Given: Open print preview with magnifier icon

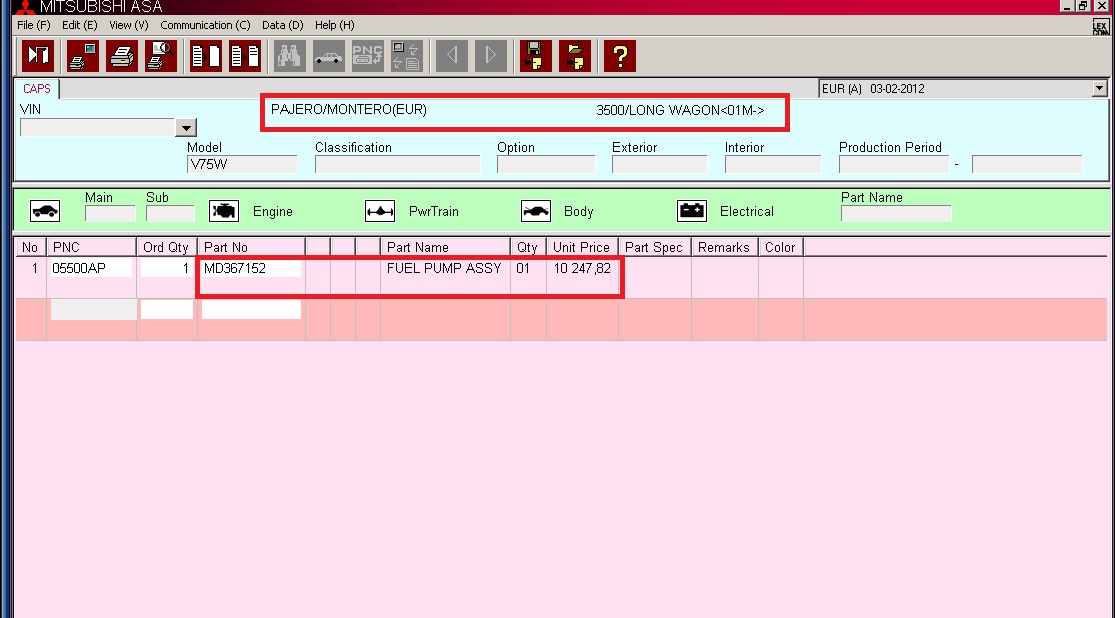Looking at the screenshot, I should pos(160,56).
